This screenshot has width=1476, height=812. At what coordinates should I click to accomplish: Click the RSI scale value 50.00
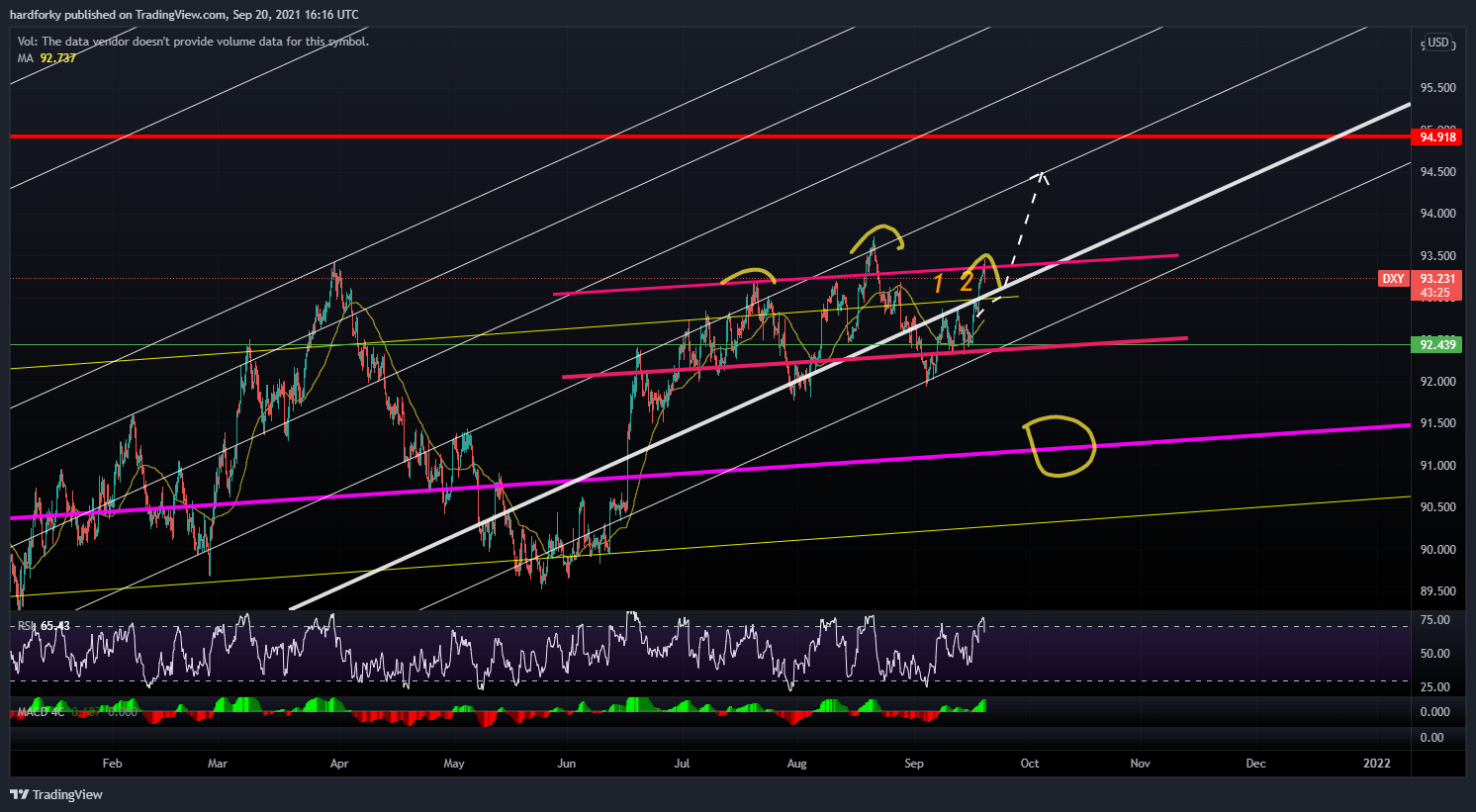[1435, 654]
